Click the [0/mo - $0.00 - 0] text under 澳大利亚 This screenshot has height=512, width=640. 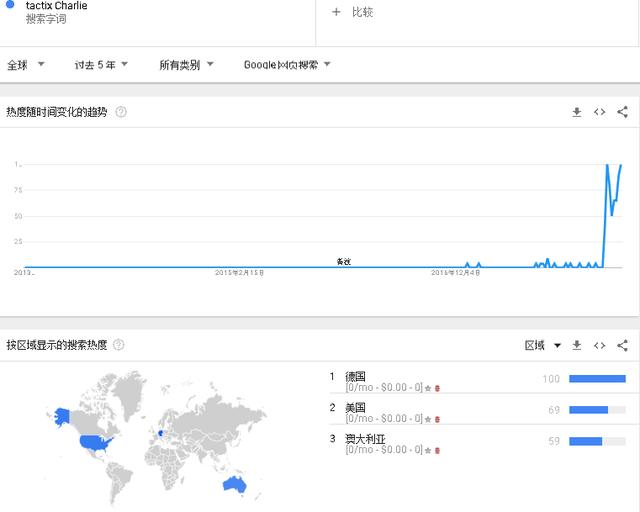point(384,449)
